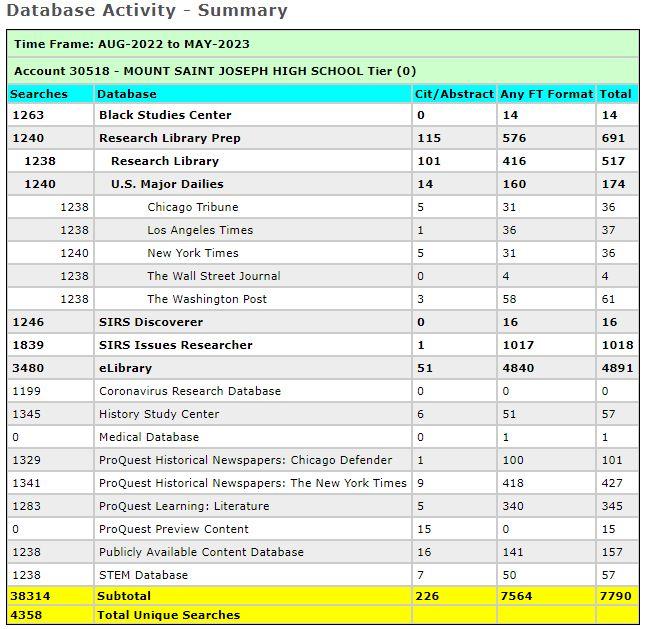This screenshot has width=658, height=629.
Task: Click searches value 1329 for Chicago Defender
Action: [x=26, y=460]
